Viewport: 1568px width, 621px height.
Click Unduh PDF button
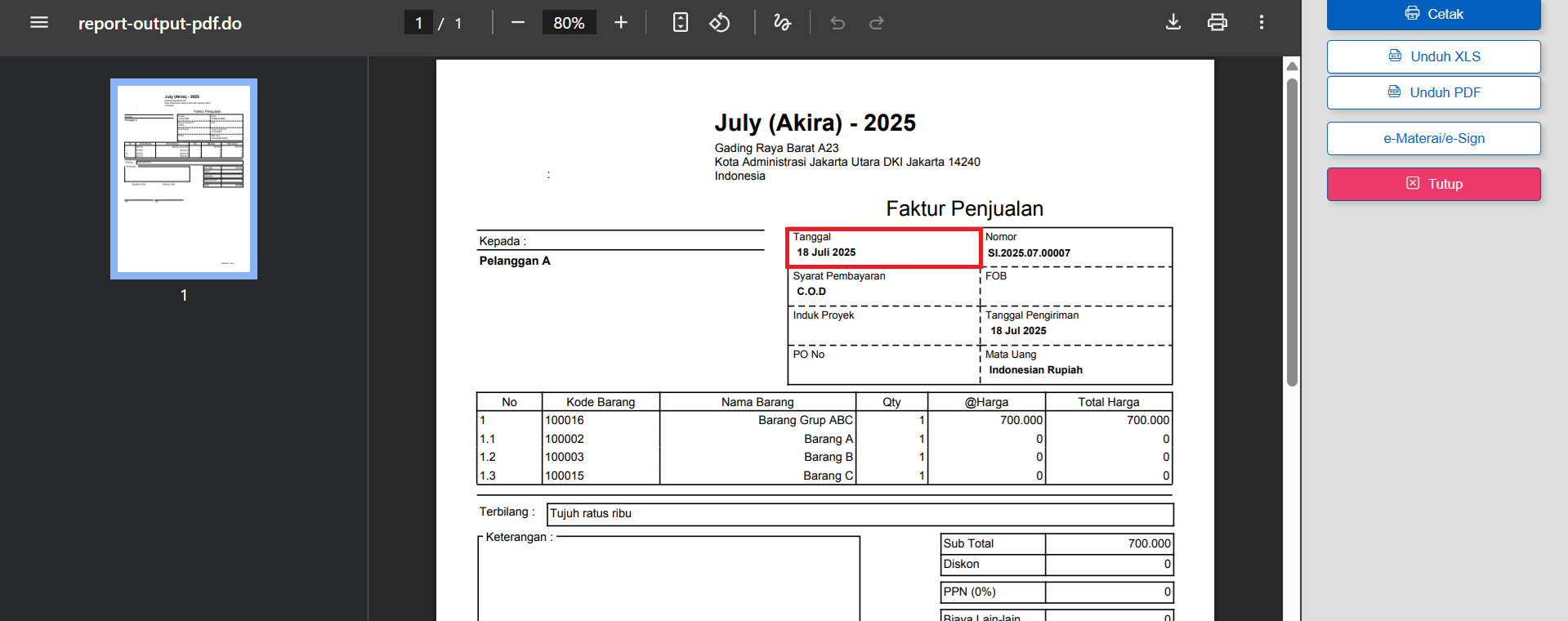click(1434, 92)
